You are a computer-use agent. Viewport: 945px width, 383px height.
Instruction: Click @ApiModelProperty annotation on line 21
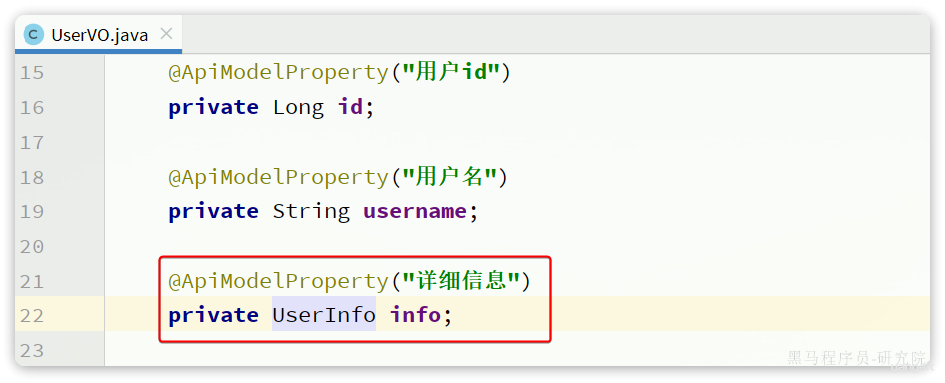(x=278, y=281)
